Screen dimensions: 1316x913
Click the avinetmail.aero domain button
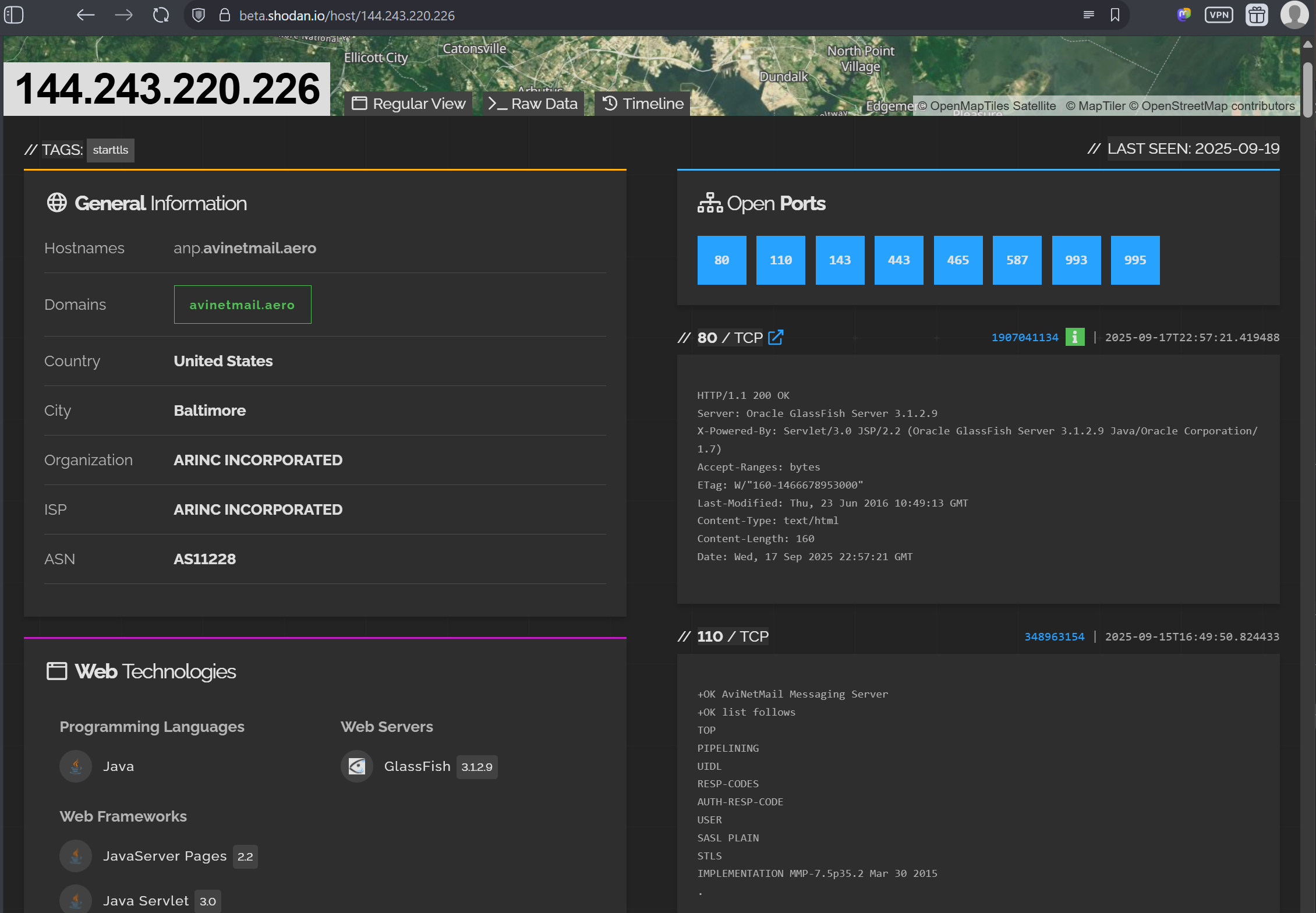[242, 305]
